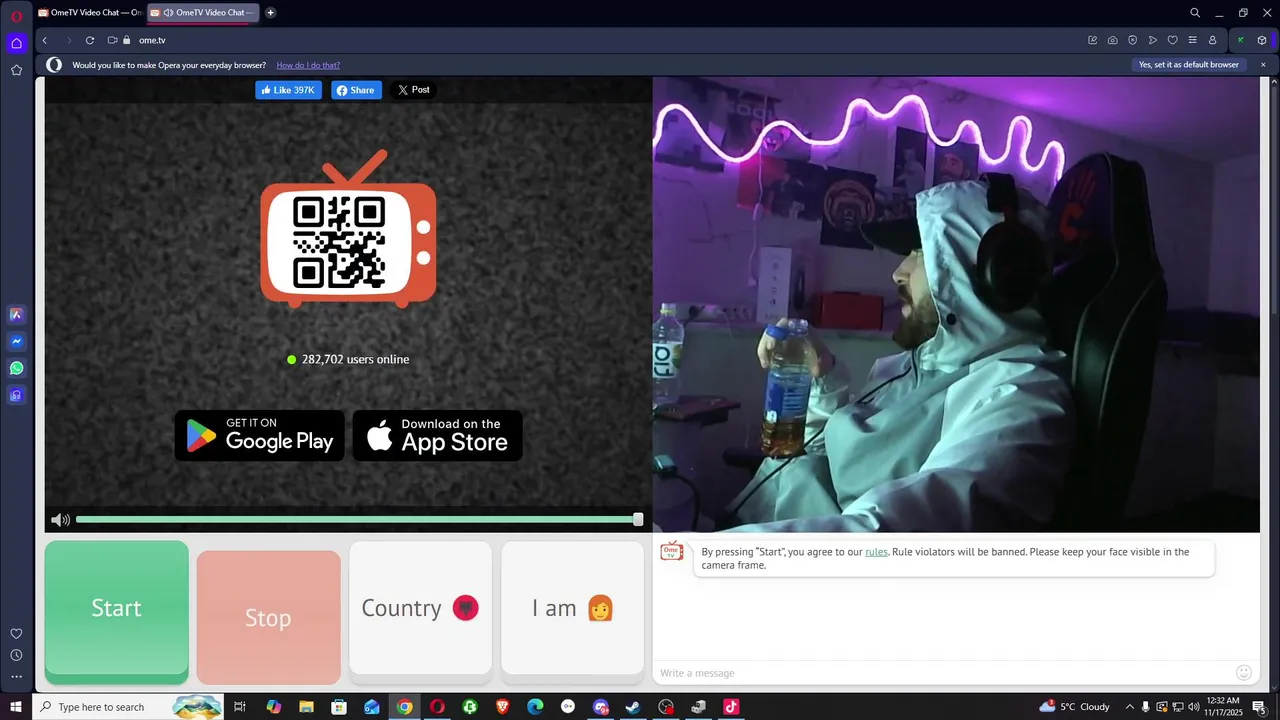Open the profile account icon
Screen dimensions: 1280x720
[1213, 40]
